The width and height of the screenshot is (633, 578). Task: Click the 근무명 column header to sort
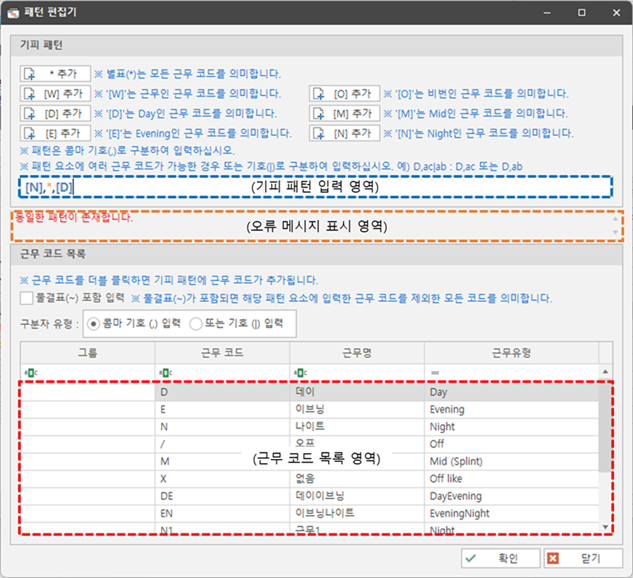(x=356, y=352)
